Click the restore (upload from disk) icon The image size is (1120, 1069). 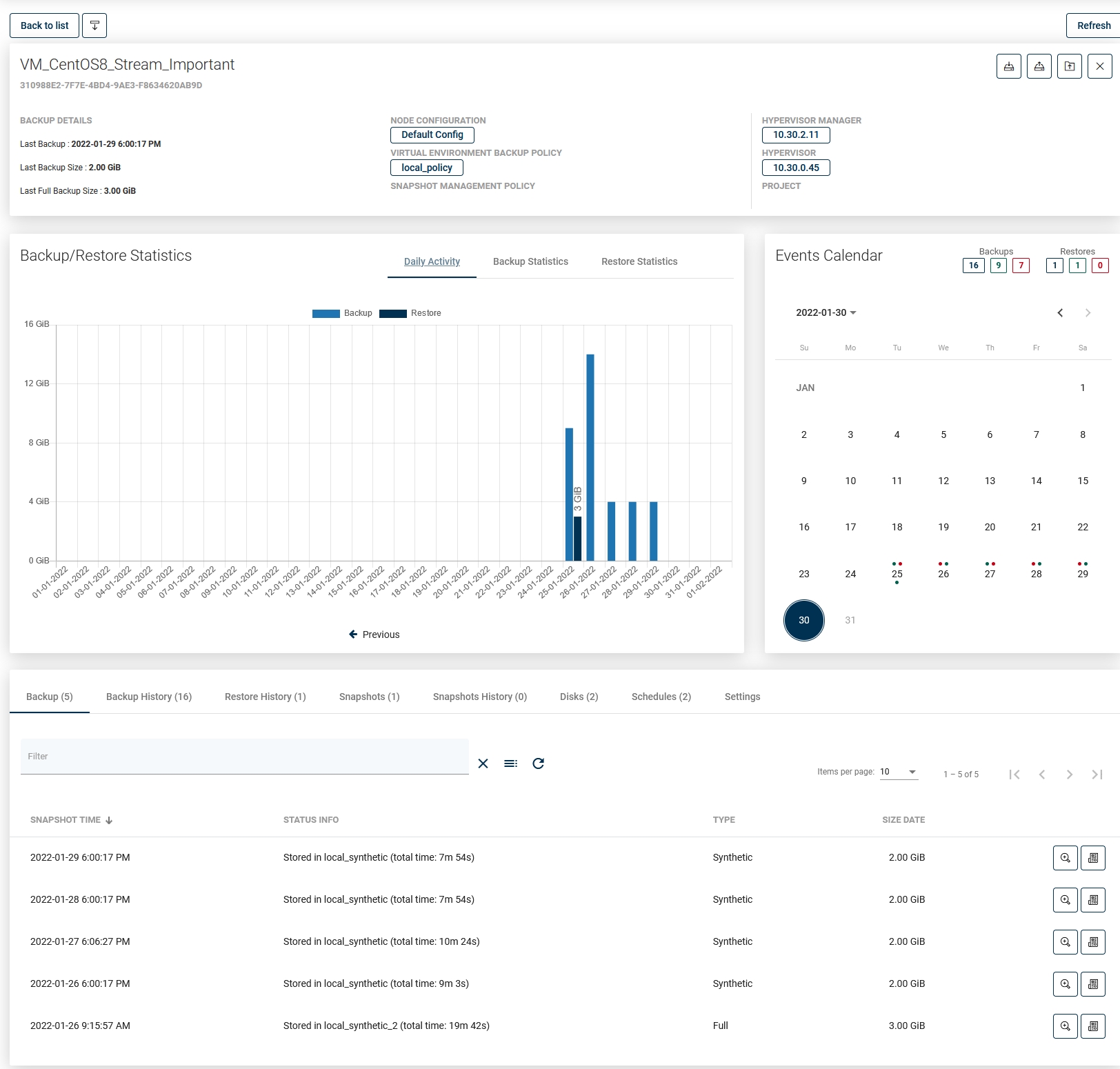click(x=1039, y=66)
